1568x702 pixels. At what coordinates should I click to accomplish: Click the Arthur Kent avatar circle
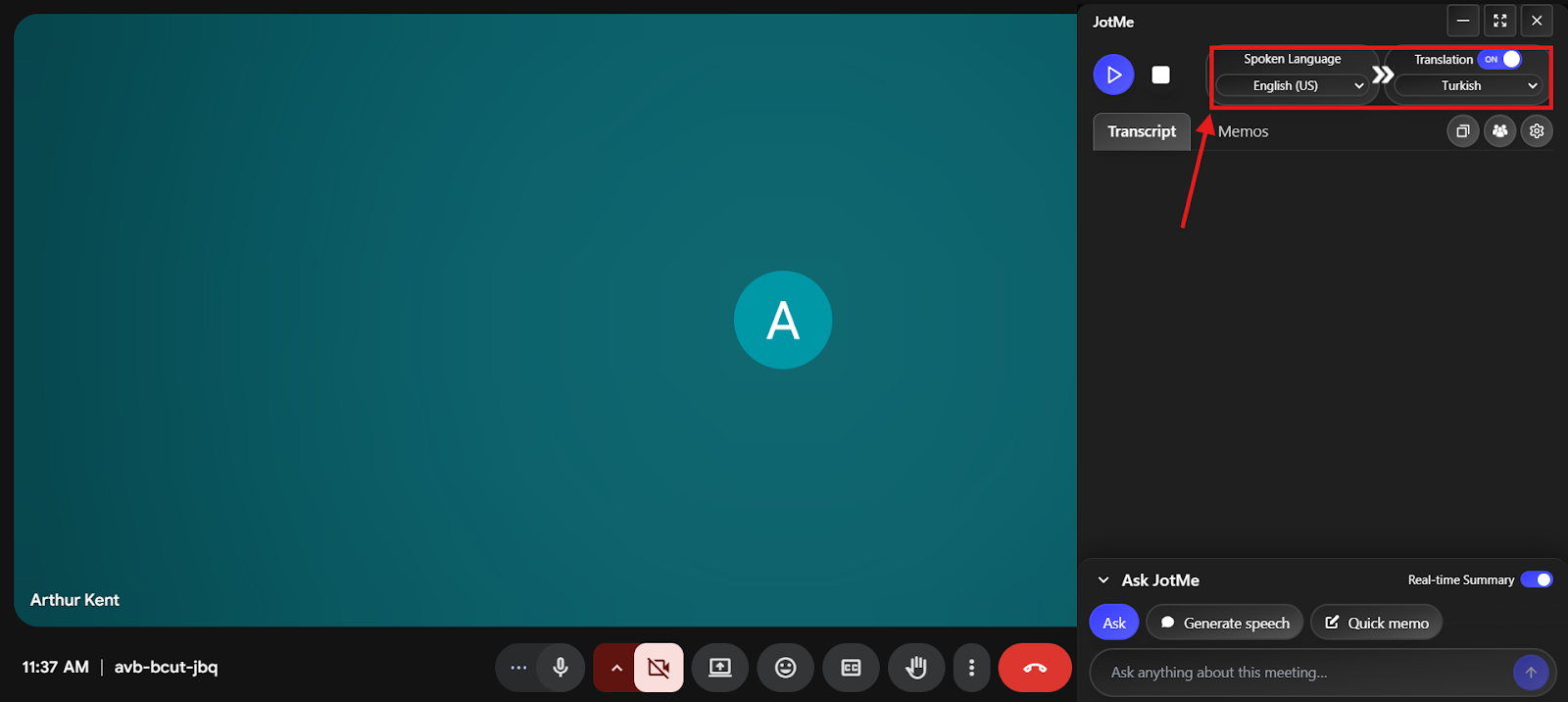point(783,320)
